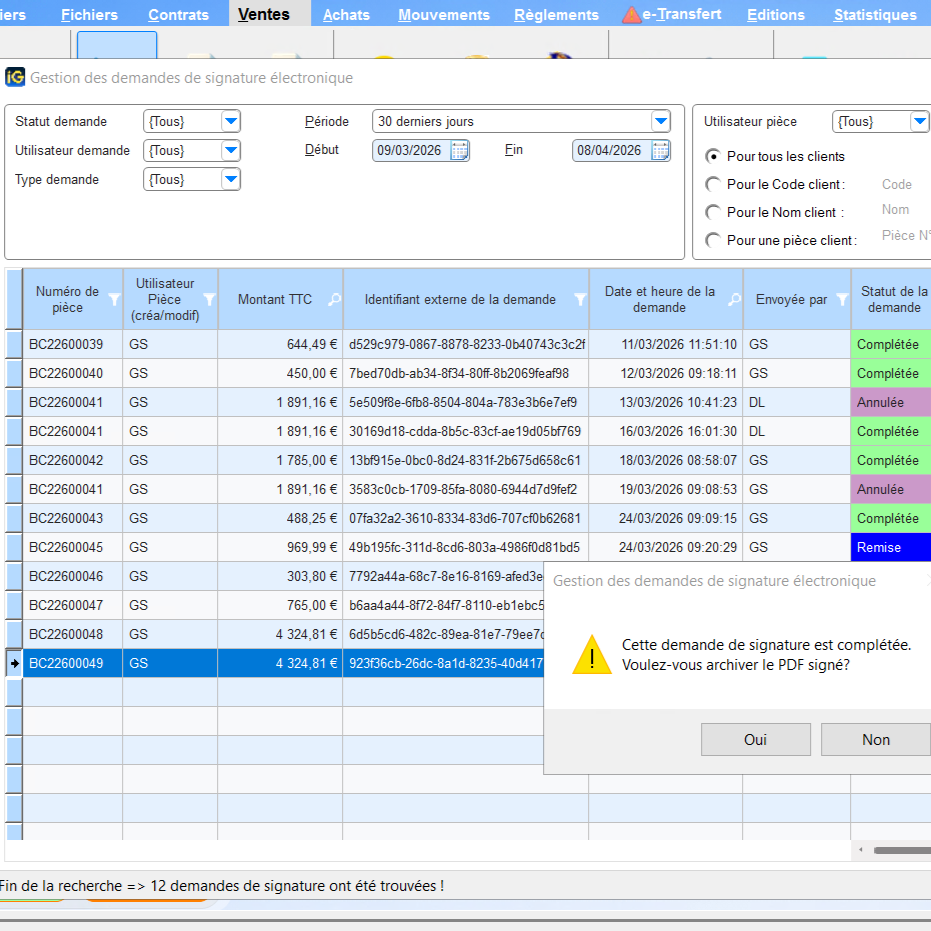Open the calendar picker for Début date
Screen dimensions: 931x931
click(459, 151)
